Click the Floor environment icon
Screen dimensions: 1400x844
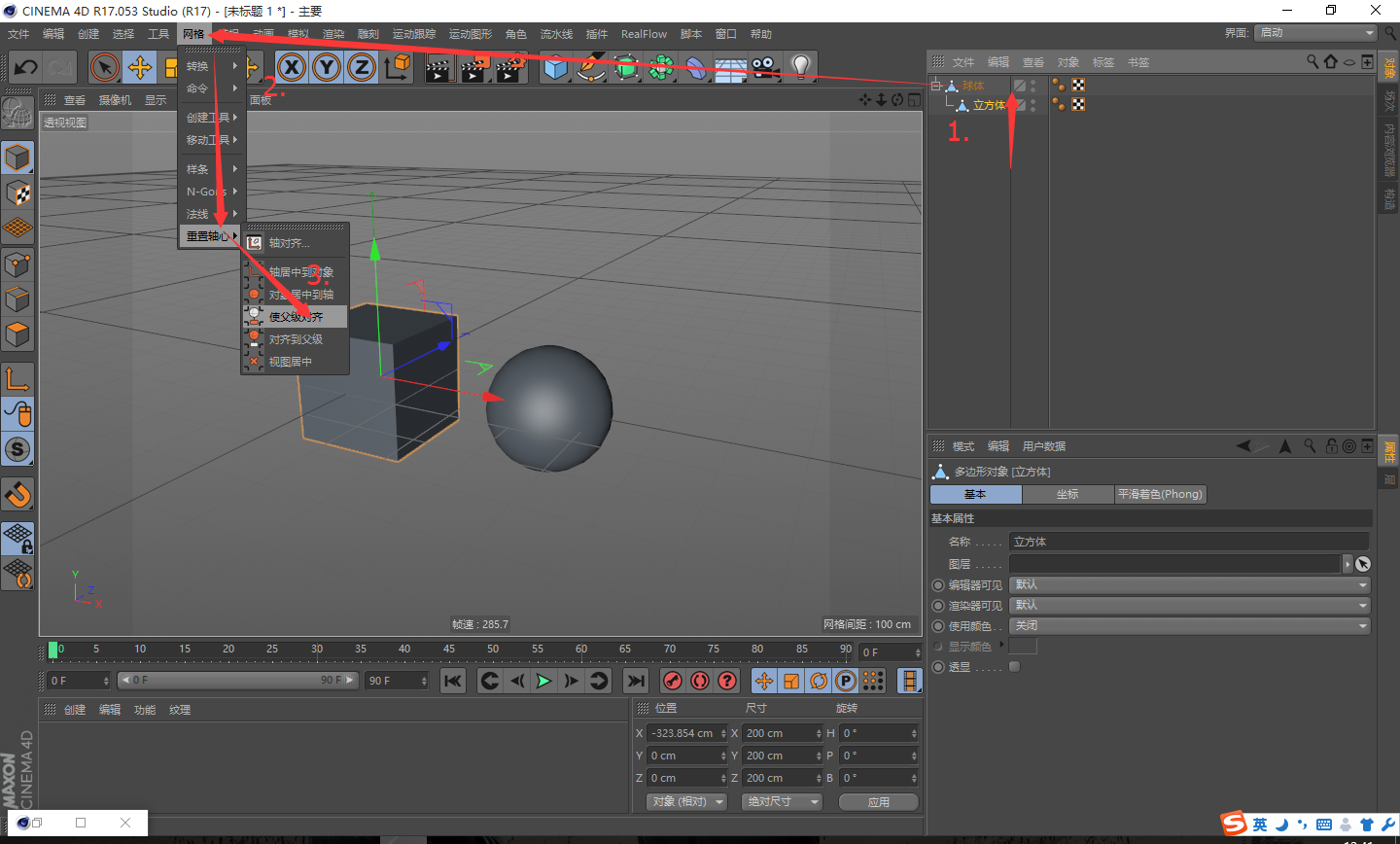[x=731, y=67]
